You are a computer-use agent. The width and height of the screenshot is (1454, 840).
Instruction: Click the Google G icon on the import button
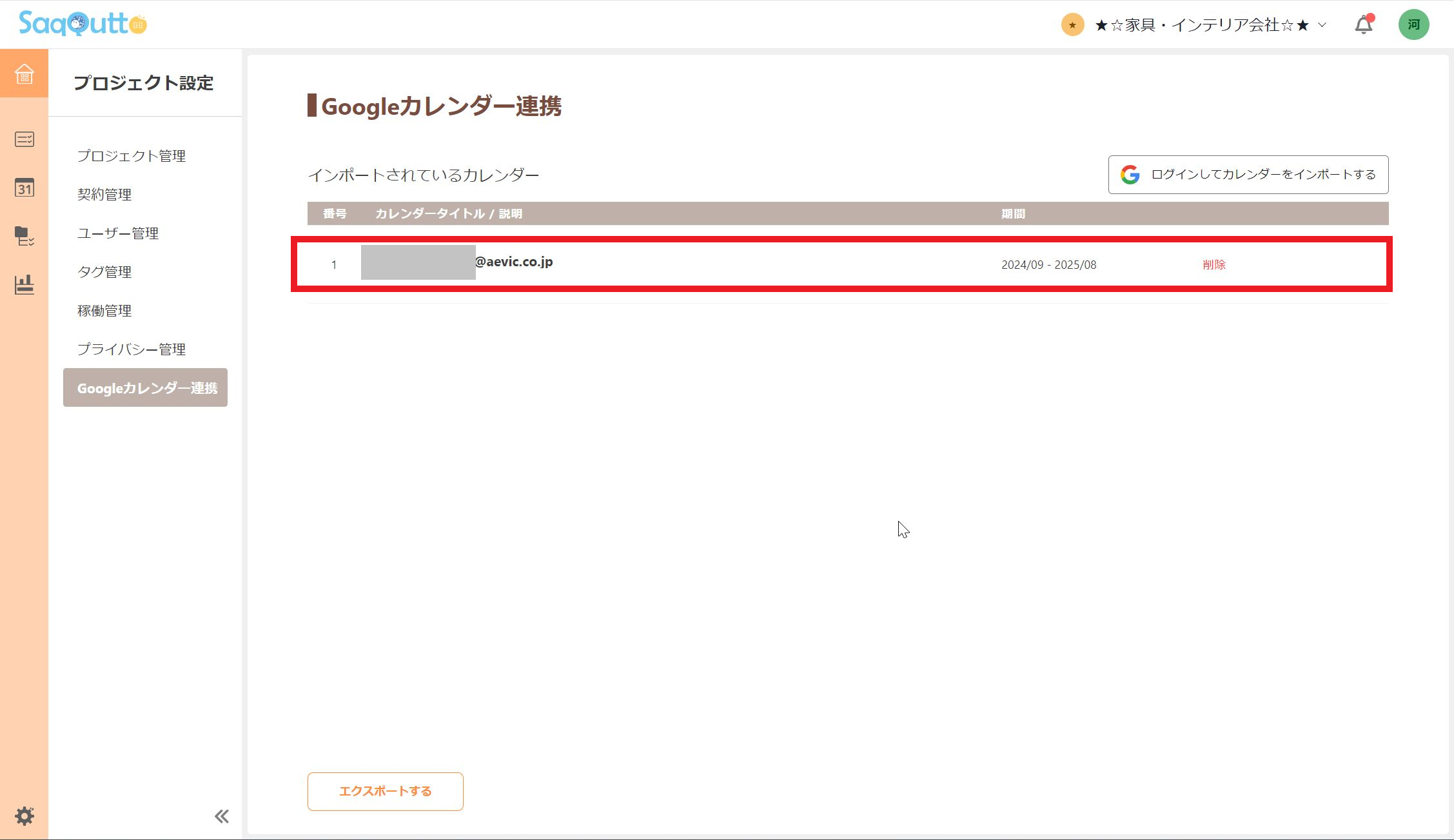click(1130, 174)
